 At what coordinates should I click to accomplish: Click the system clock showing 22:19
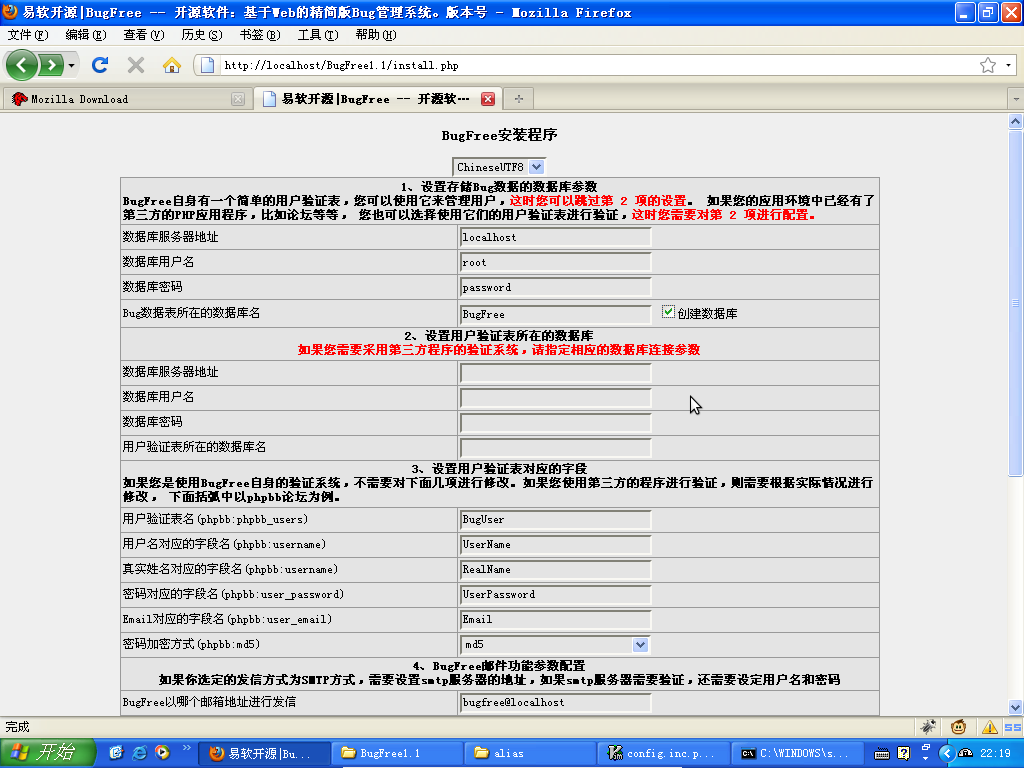(x=995, y=754)
